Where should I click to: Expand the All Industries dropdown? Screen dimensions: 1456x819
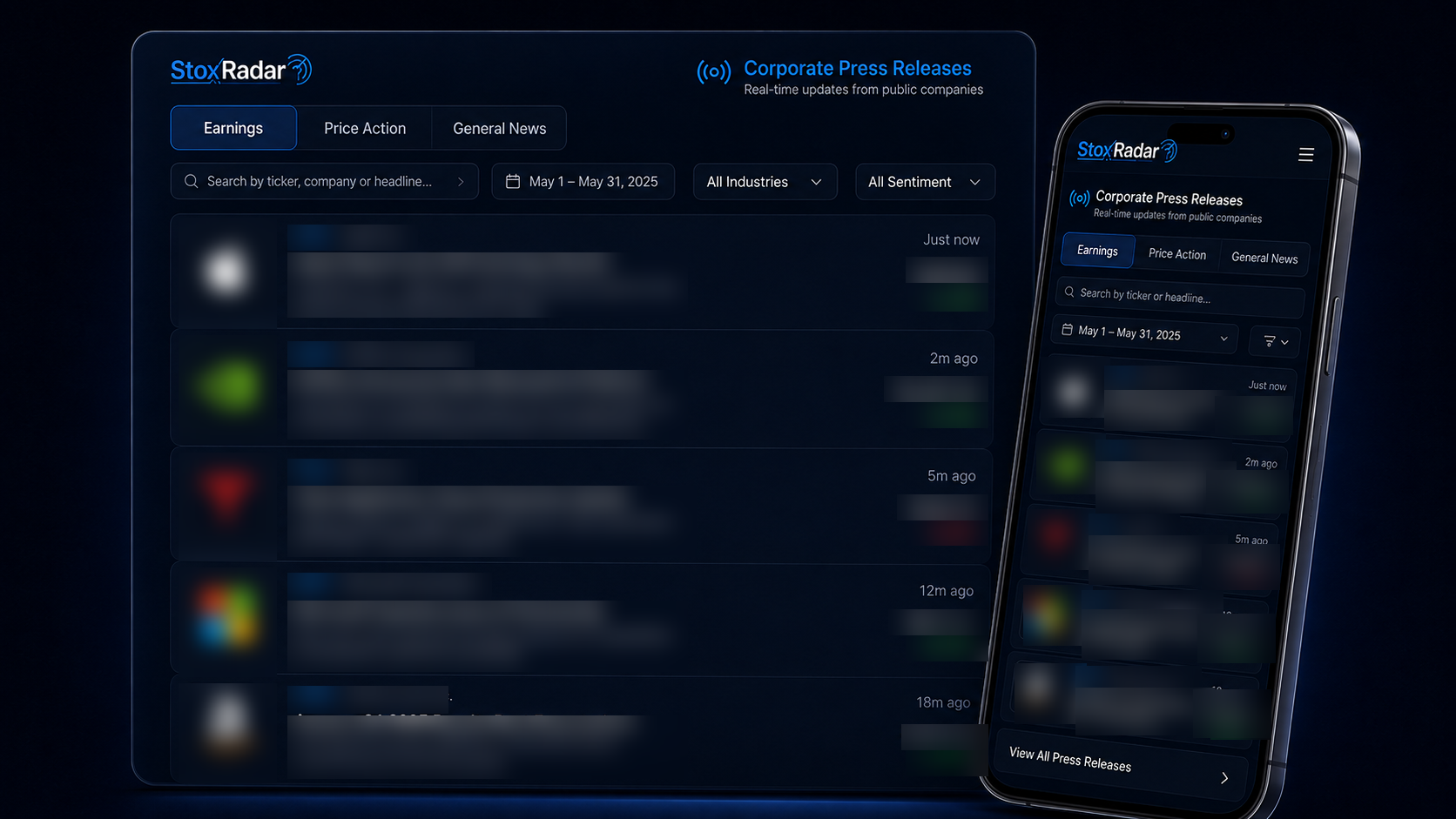(x=765, y=182)
